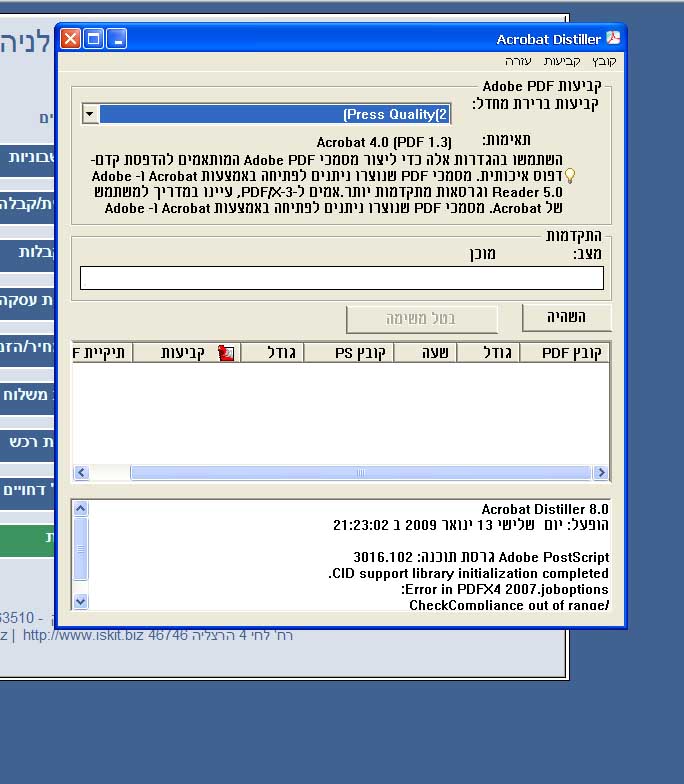Screen dimensions: 684x784
Task: Click the תיקיית column header
Action: point(102,353)
